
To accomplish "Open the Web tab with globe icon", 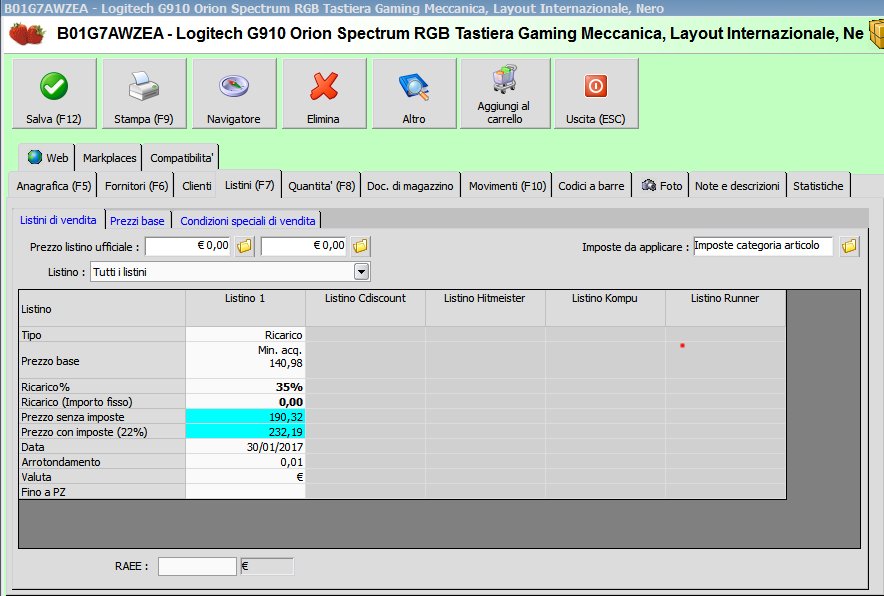I will pyautogui.click(x=47, y=158).
